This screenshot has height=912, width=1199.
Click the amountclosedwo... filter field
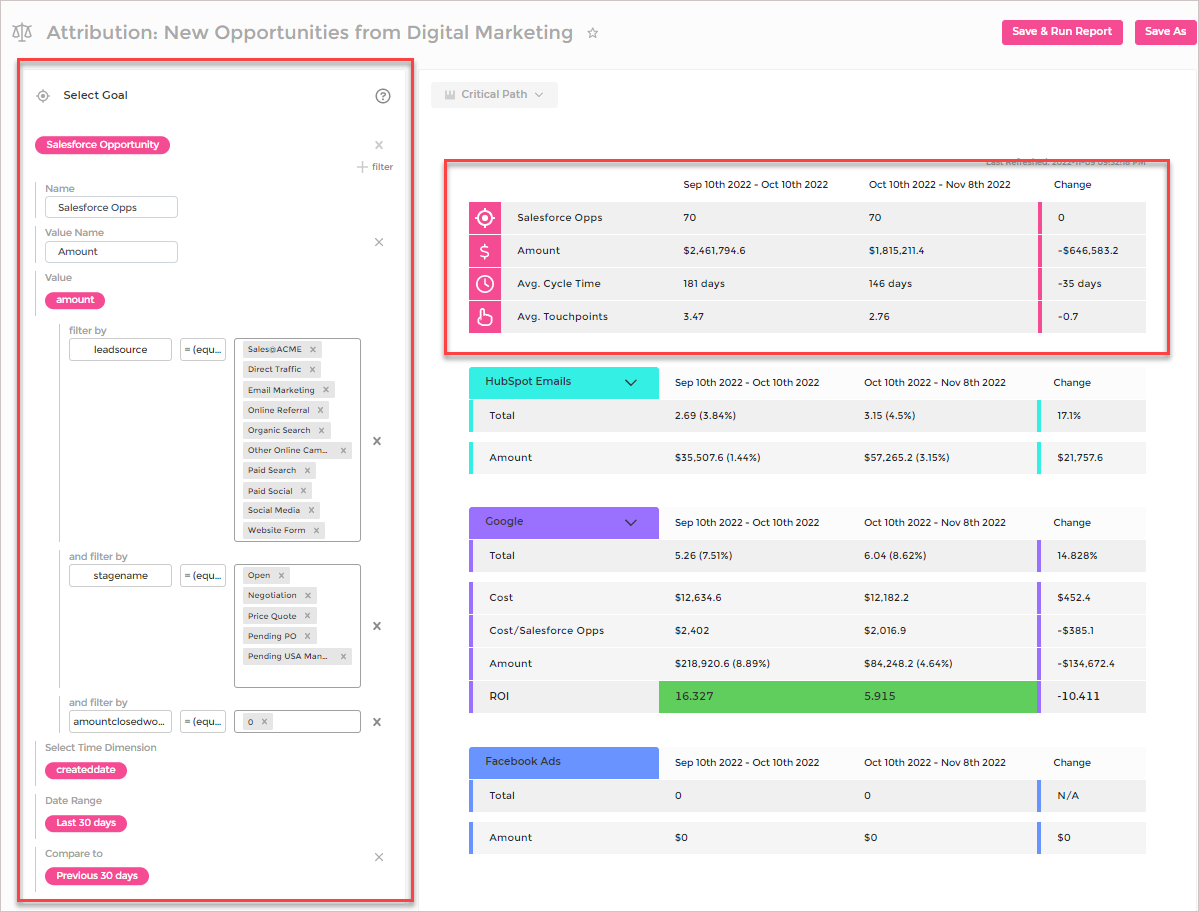[x=120, y=722]
